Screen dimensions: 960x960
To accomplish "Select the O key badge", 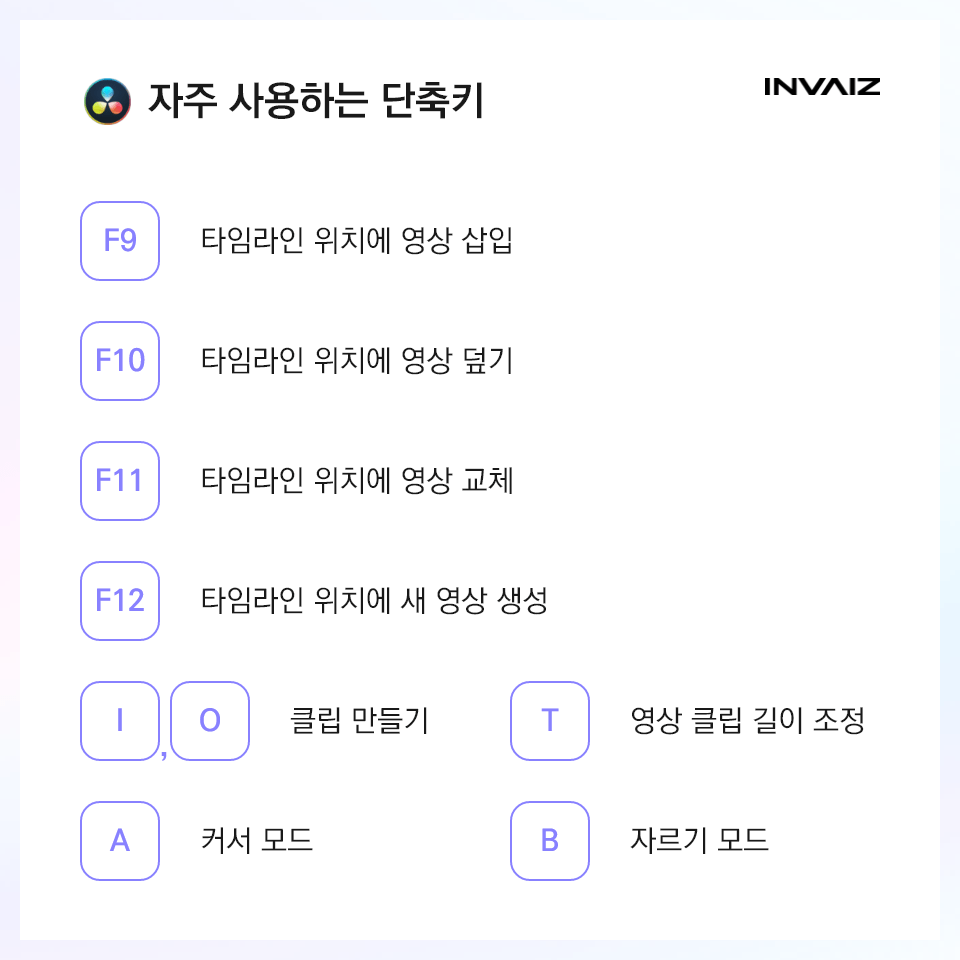I will click(210, 721).
